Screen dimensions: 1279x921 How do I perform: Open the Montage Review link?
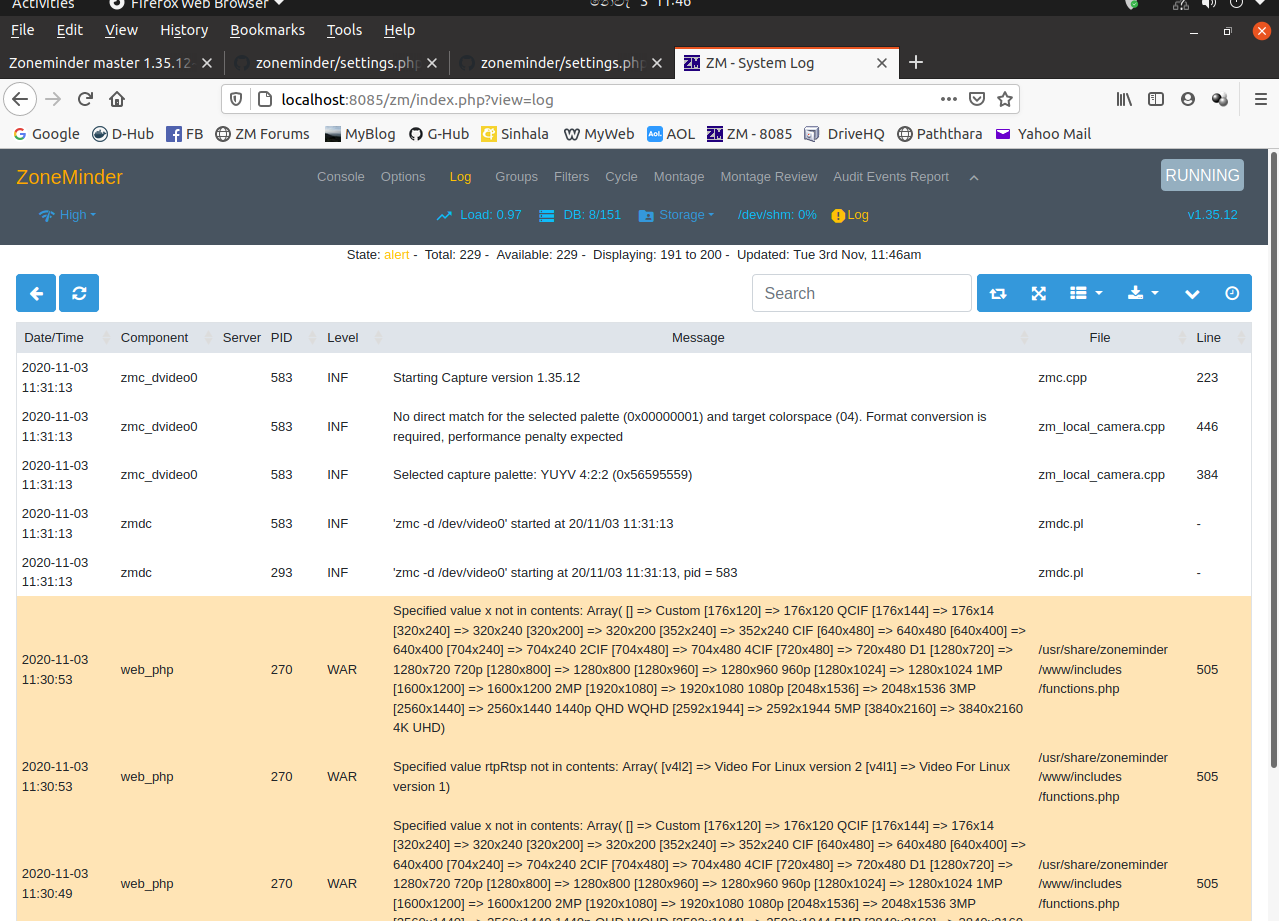(x=769, y=176)
